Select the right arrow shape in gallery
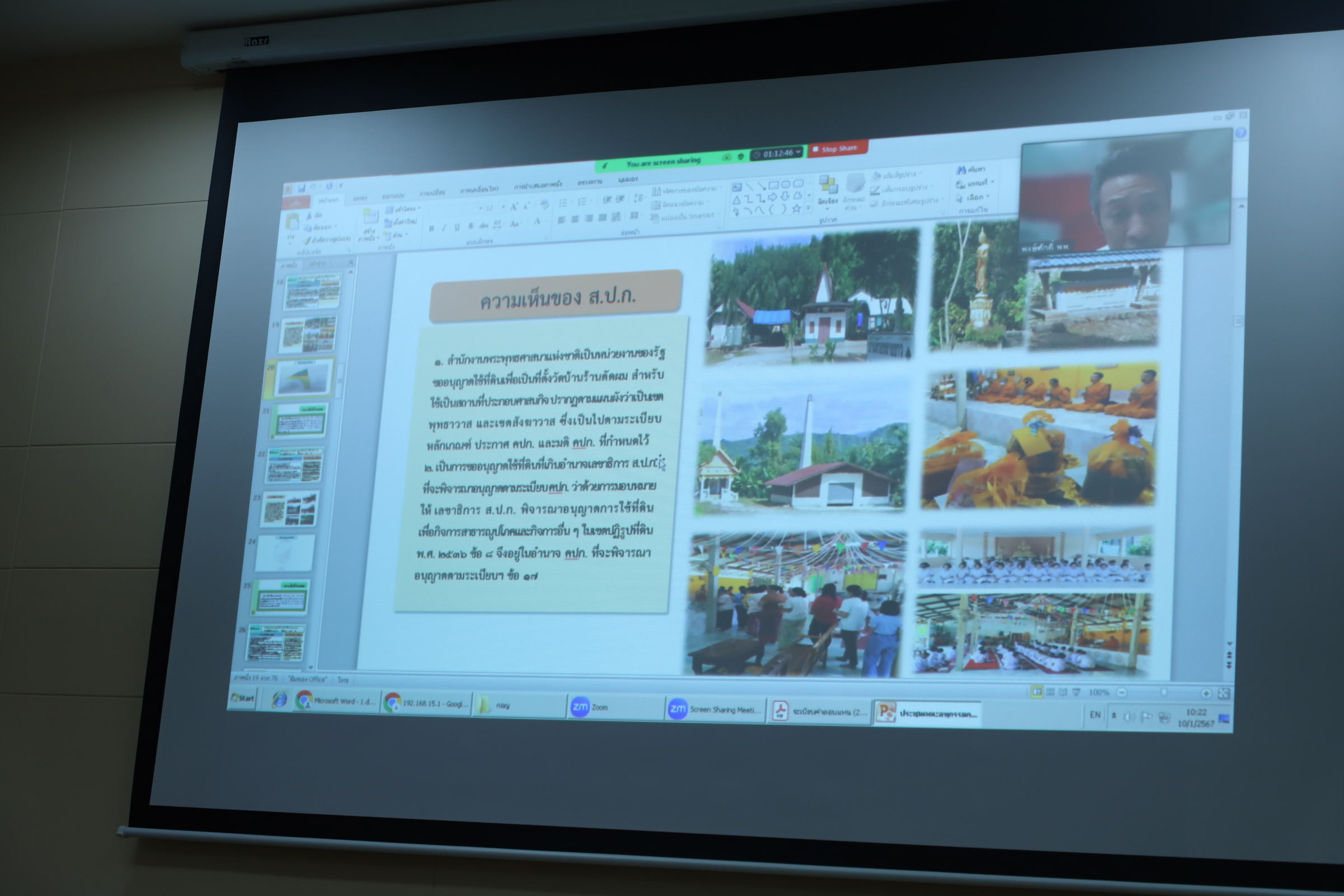1344x896 pixels. point(773,197)
